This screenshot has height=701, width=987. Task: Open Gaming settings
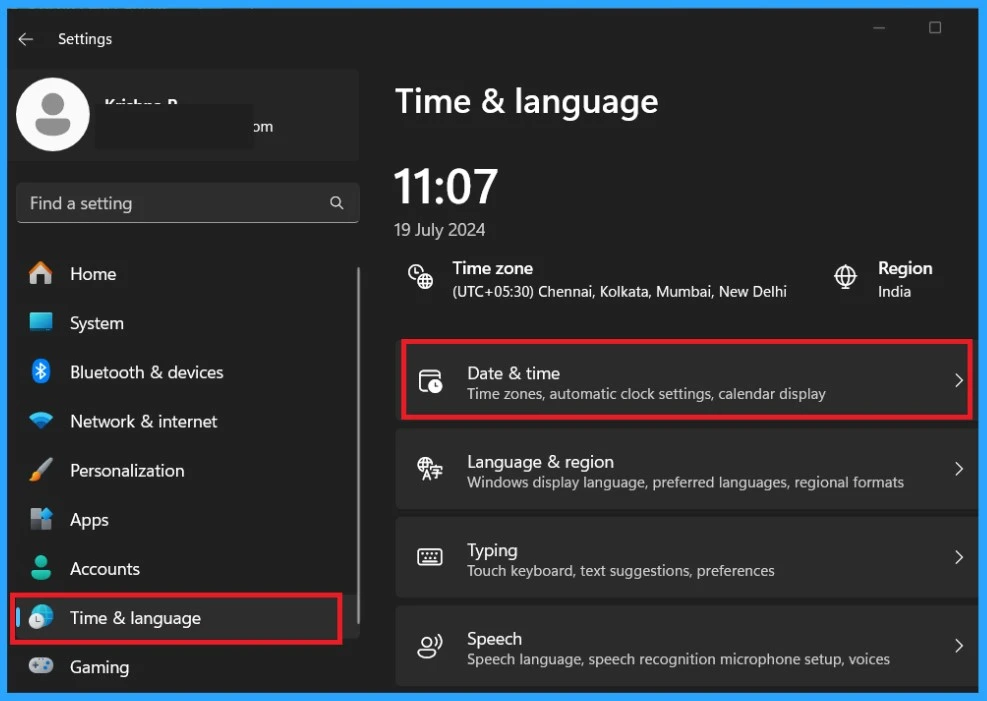186,666
